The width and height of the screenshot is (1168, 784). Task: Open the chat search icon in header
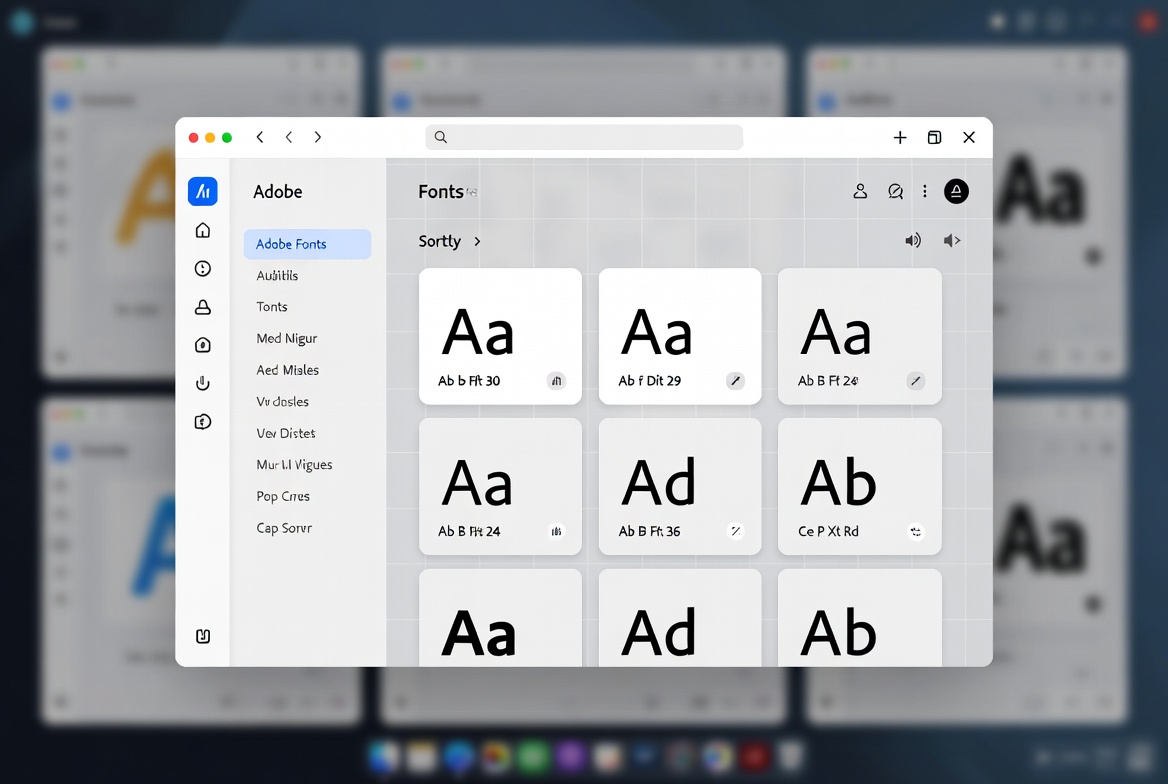[x=895, y=192]
